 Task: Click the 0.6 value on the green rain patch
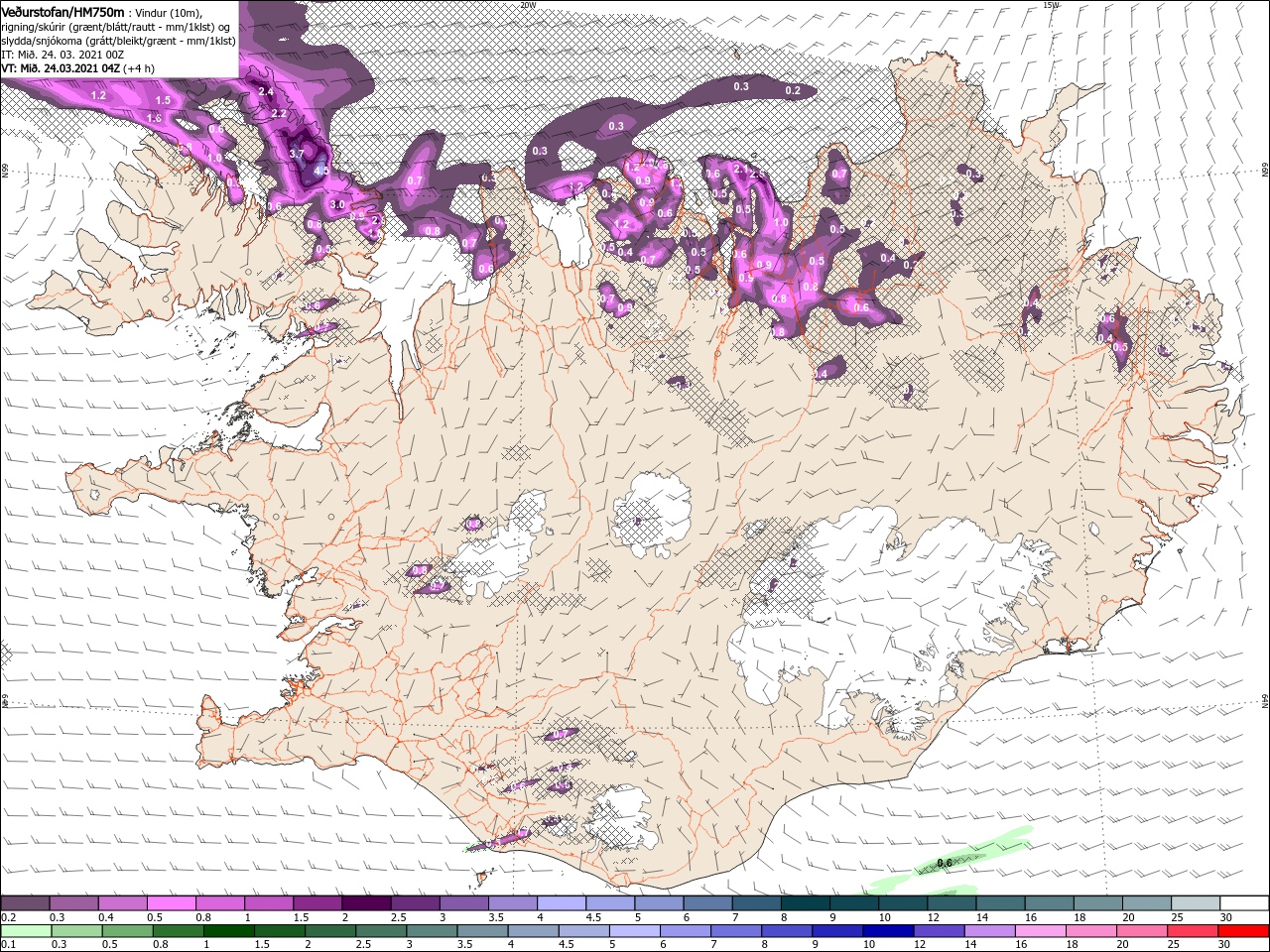pos(945,863)
